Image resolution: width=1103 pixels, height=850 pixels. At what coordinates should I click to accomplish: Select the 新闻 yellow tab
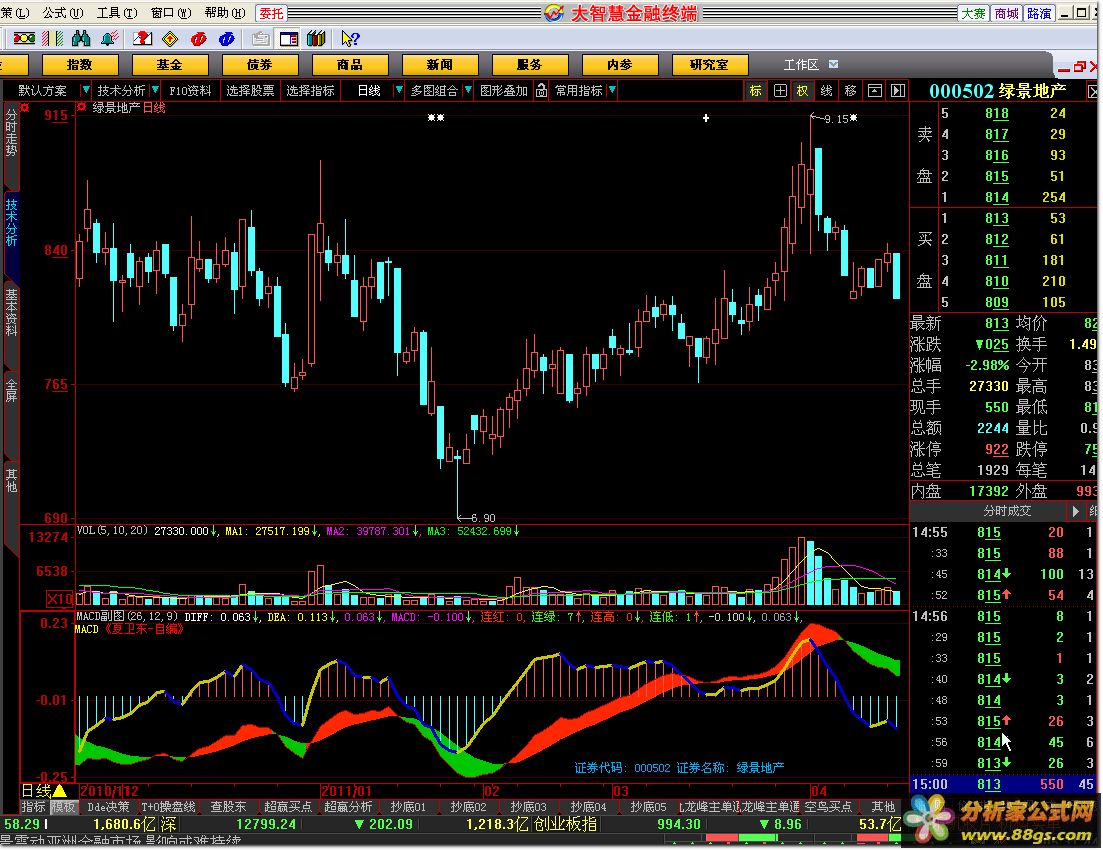(440, 65)
